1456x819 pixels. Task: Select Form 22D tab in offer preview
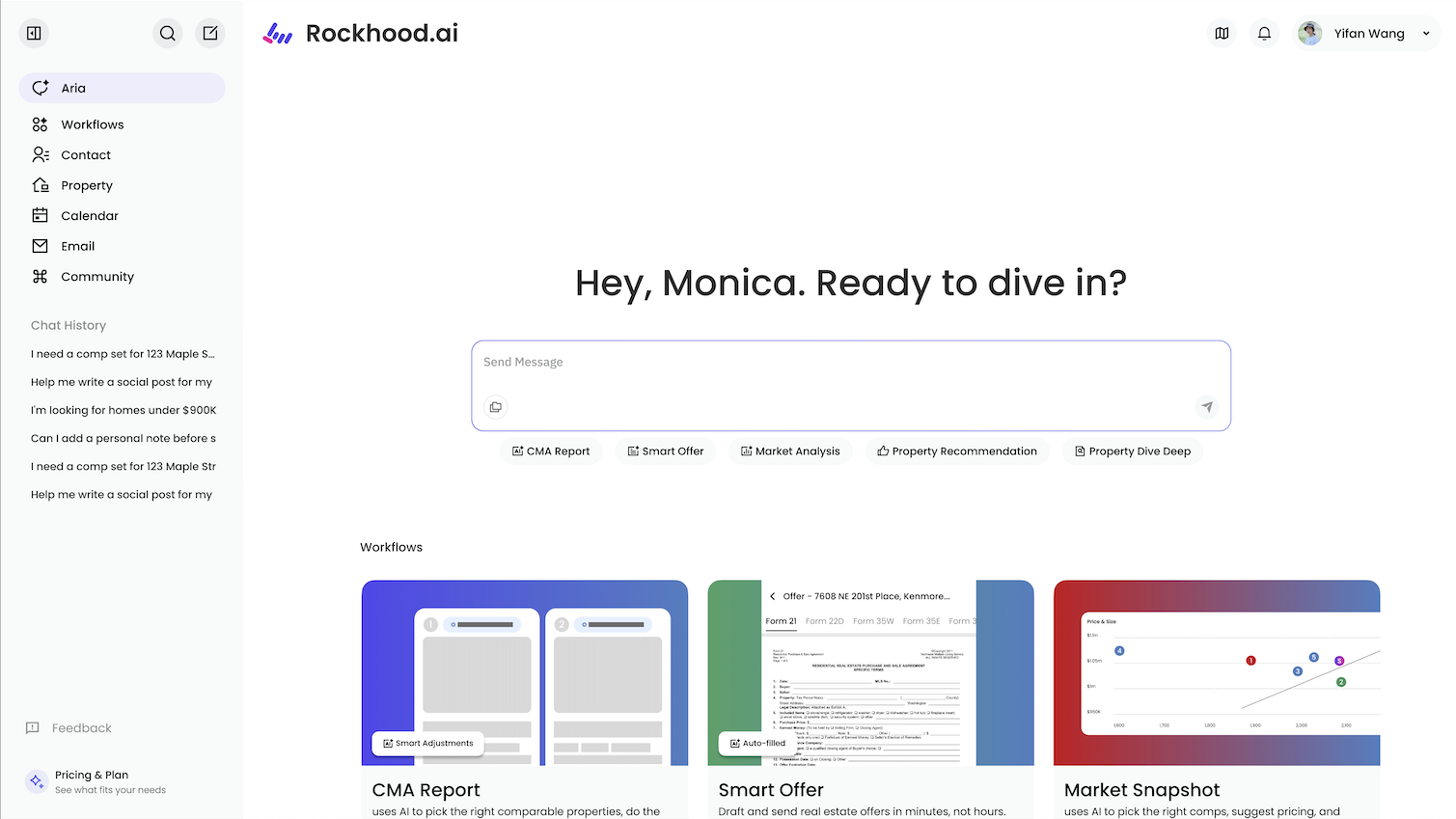pyautogui.click(x=825, y=621)
